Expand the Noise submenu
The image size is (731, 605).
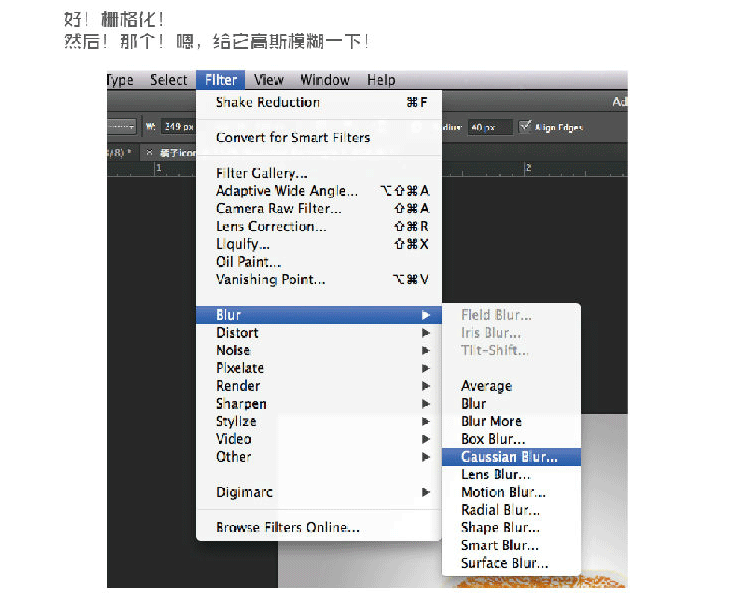[319, 351]
